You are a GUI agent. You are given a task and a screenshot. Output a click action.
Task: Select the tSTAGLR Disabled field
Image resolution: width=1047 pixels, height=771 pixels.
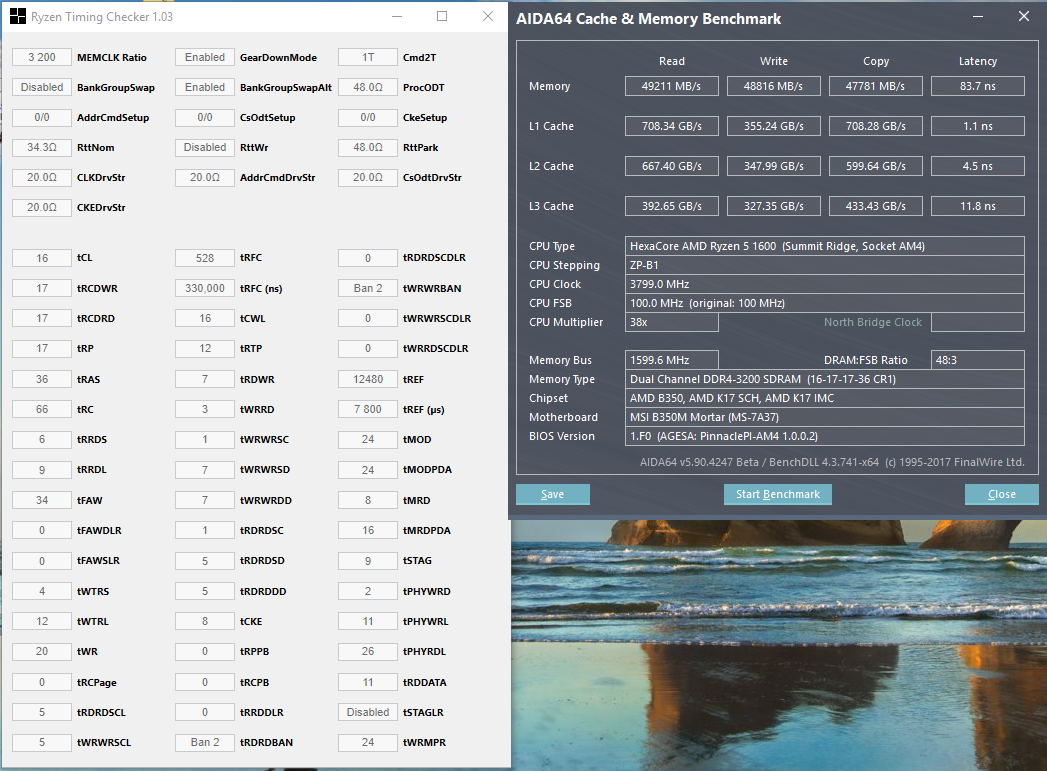pyautogui.click(x=368, y=712)
